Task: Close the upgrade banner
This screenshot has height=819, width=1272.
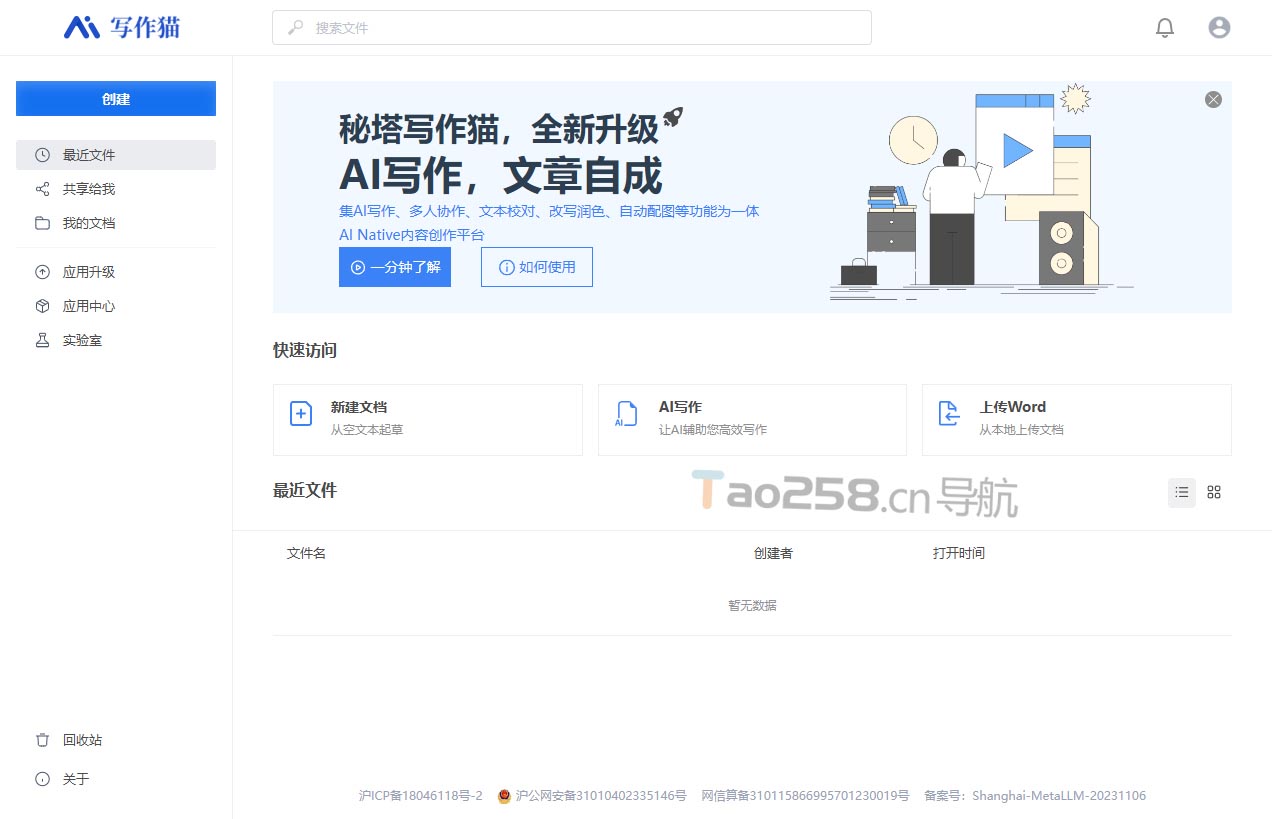Action: (1213, 99)
